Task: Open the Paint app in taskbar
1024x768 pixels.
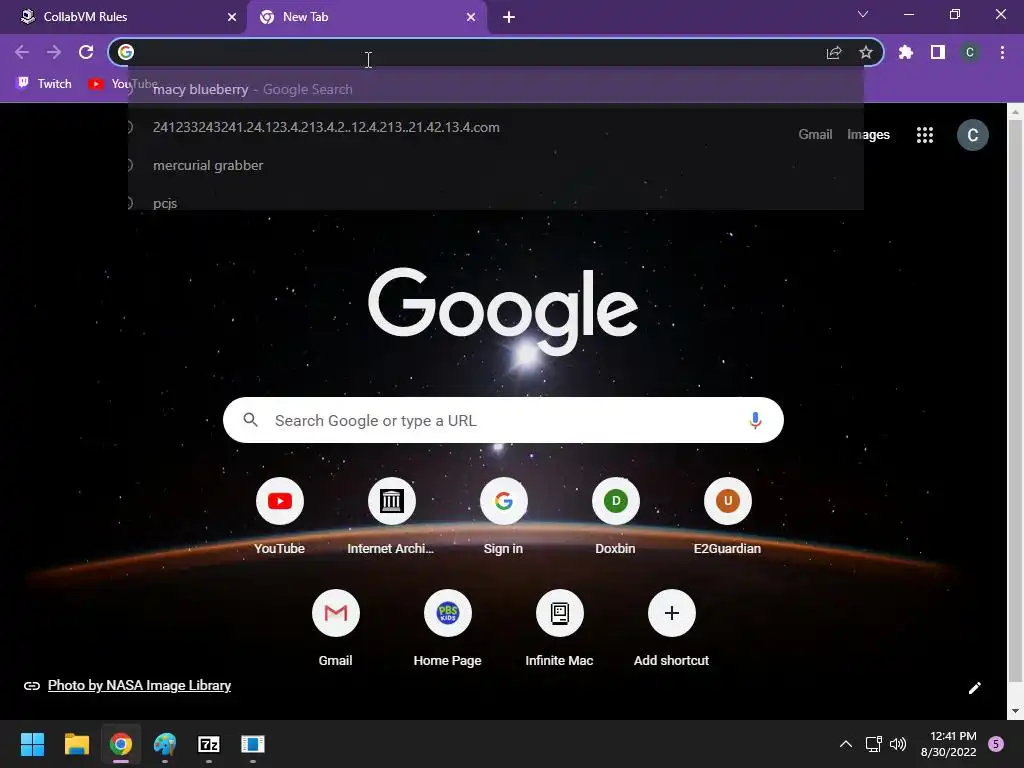Action: (165, 744)
